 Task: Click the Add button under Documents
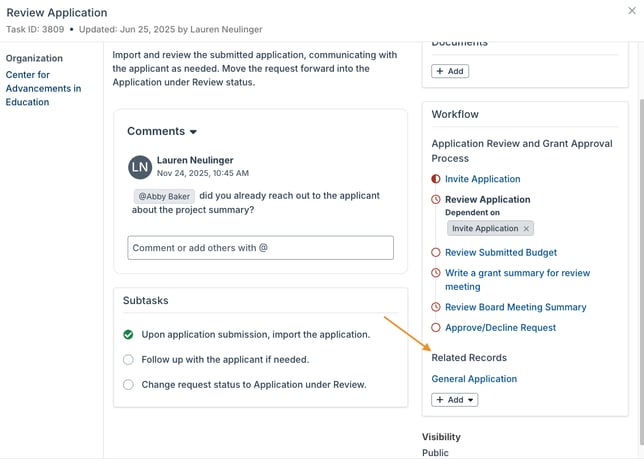pyautogui.click(x=450, y=71)
